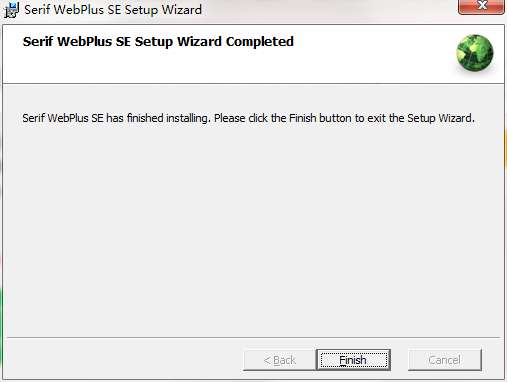Click the gap between the Finish and Cancel buttons
The image size is (507, 382).
click(x=399, y=360)
